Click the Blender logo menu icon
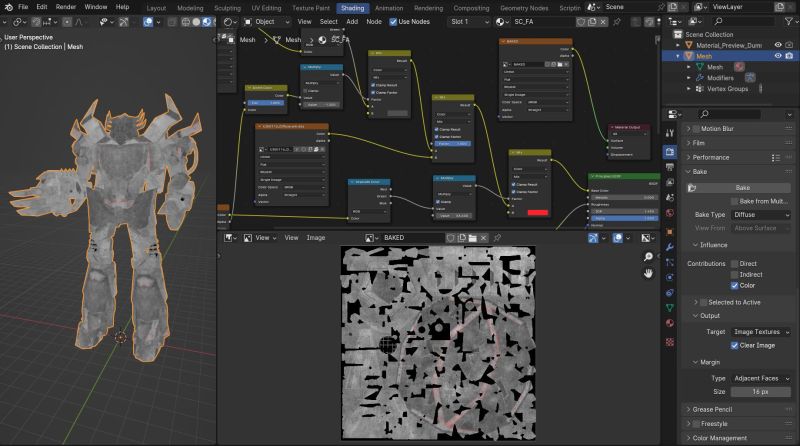Viewport: 800px width, 446px height. (x=9, y=7)
